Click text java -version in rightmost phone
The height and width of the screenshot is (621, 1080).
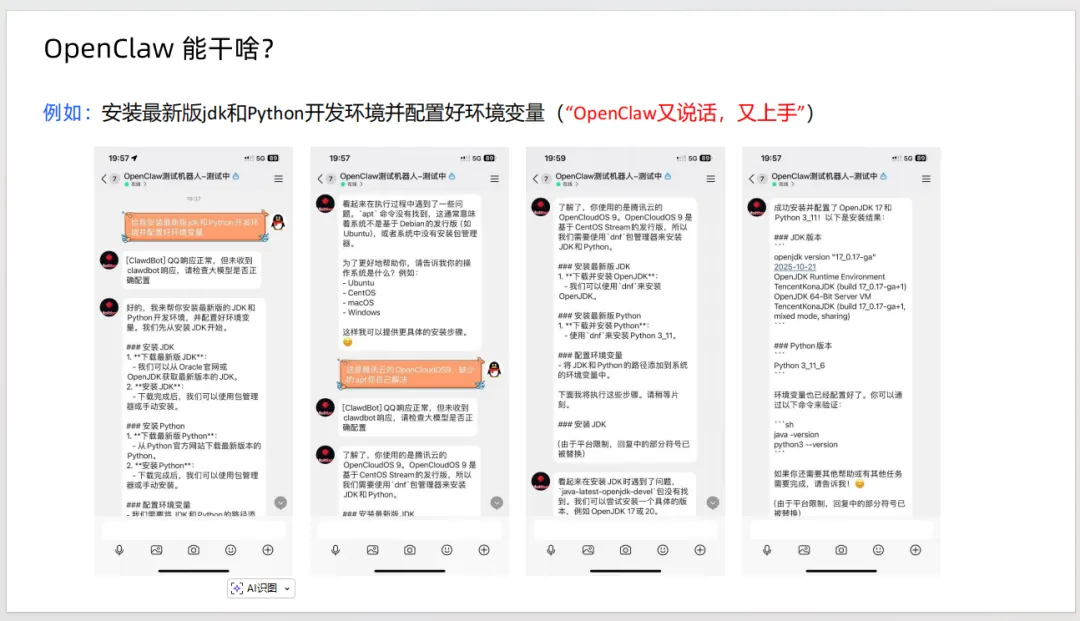point(796,434)
